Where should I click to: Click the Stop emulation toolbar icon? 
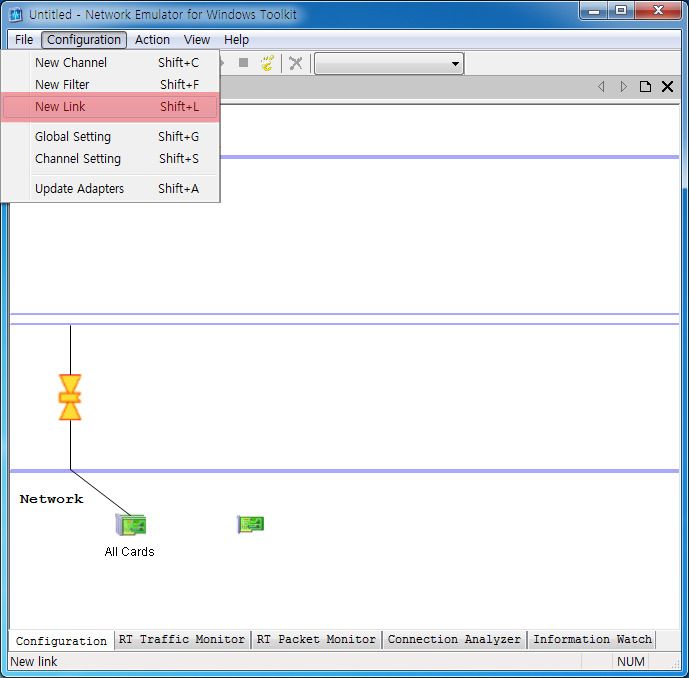point(243,63)
